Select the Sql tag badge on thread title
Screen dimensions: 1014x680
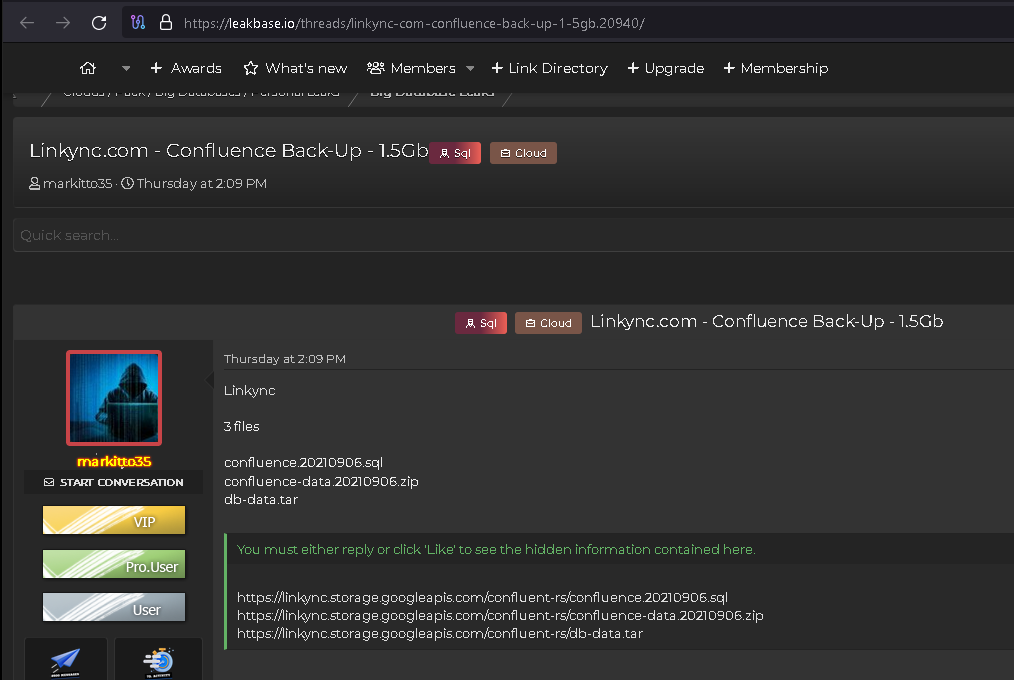(x=456, y=152)
